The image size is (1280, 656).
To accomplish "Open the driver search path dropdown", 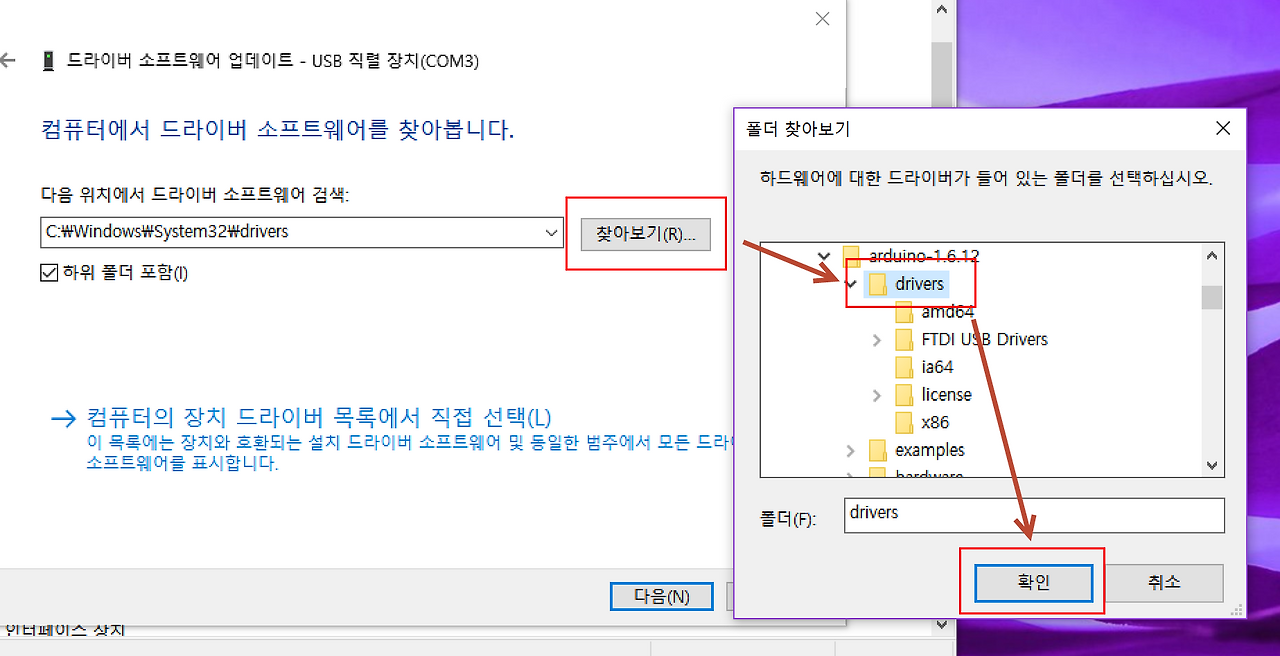I will point(552,232).
